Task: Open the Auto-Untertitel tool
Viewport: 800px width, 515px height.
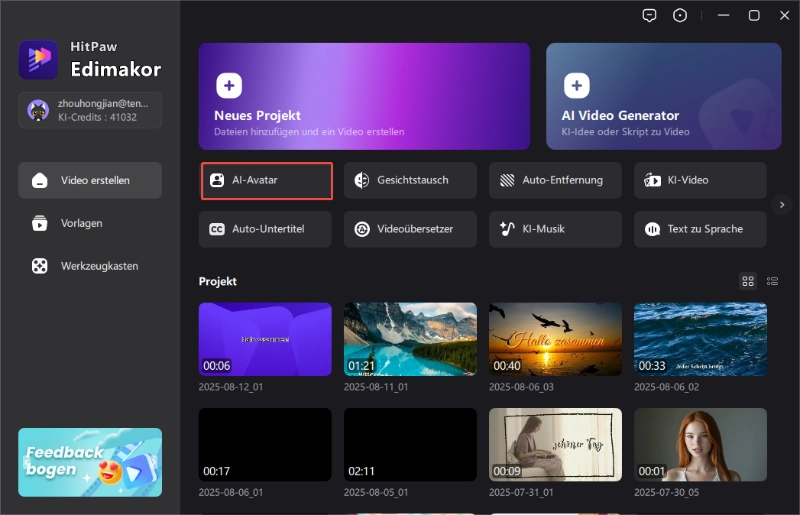Action: pos(265,229)
